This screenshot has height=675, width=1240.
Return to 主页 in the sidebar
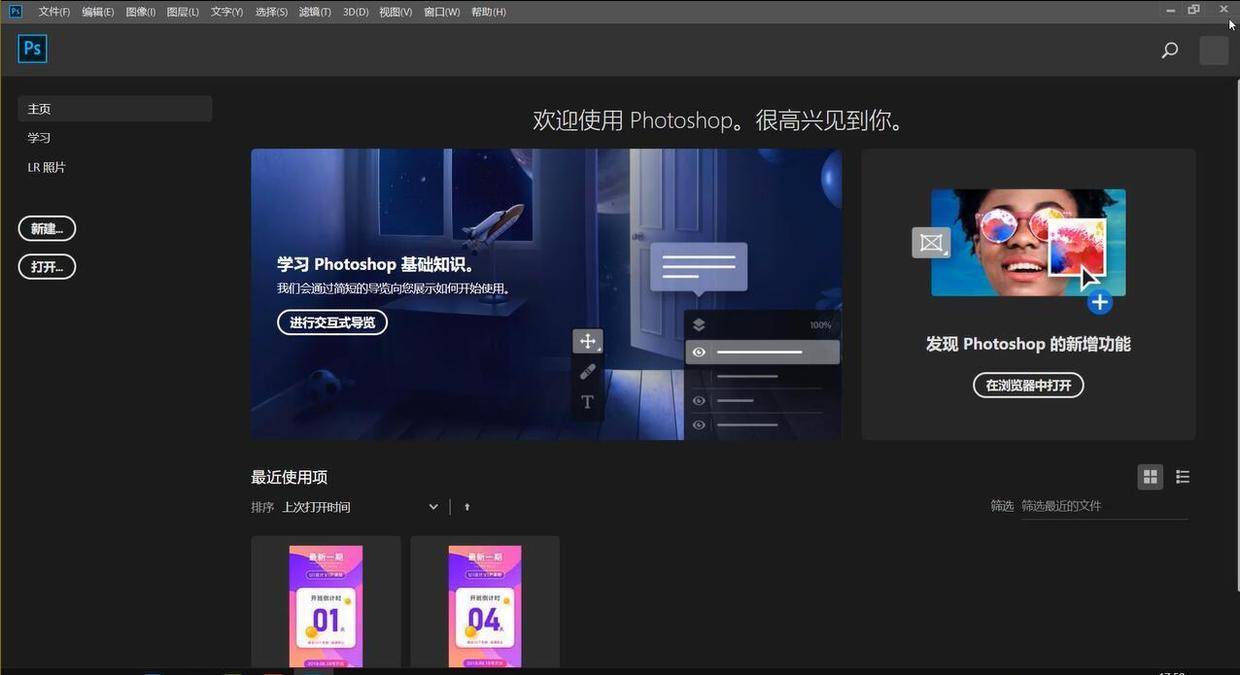click(x=39, y=108)
